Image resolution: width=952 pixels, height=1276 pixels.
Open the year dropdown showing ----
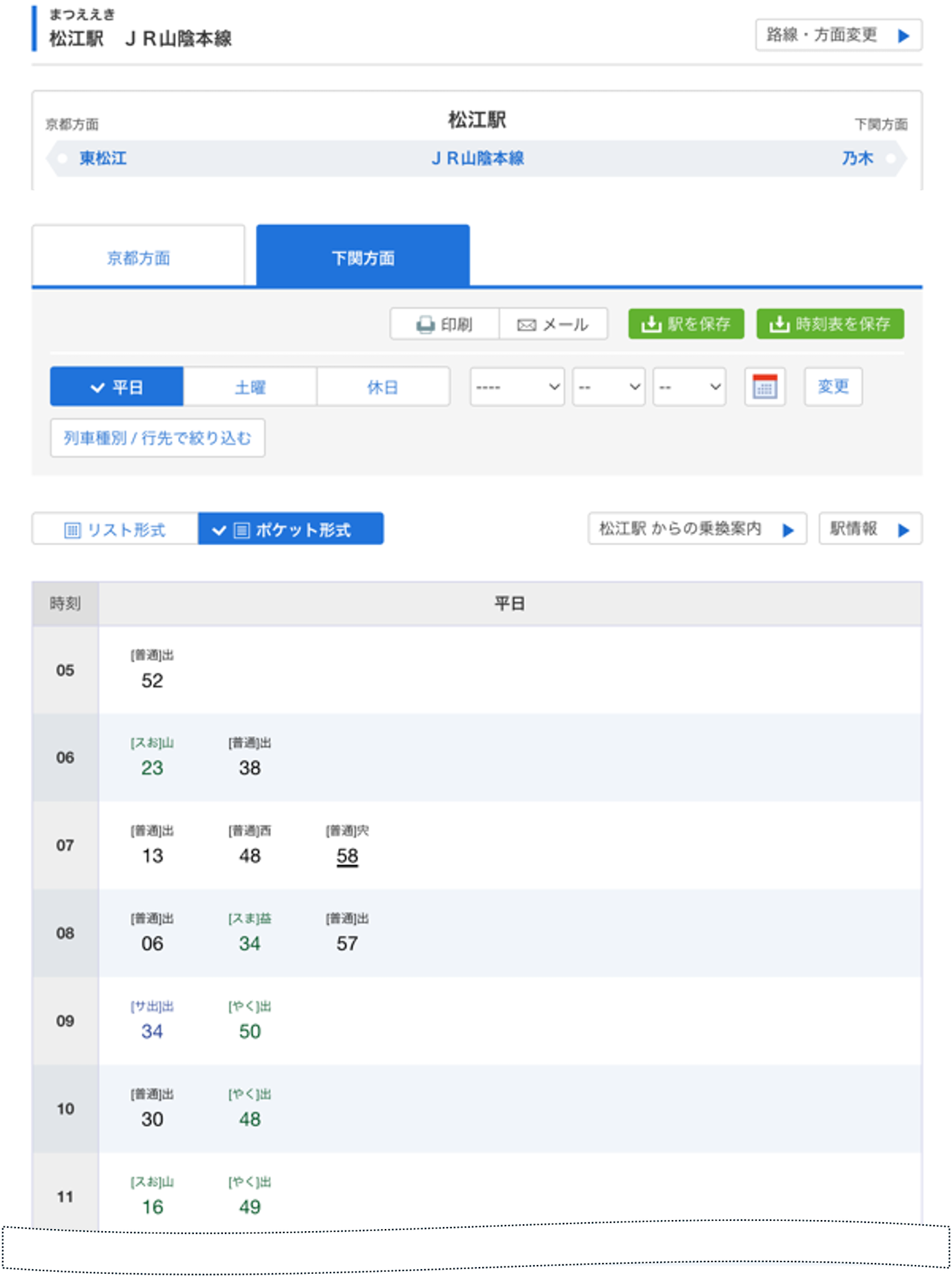[x=517, y=387]
